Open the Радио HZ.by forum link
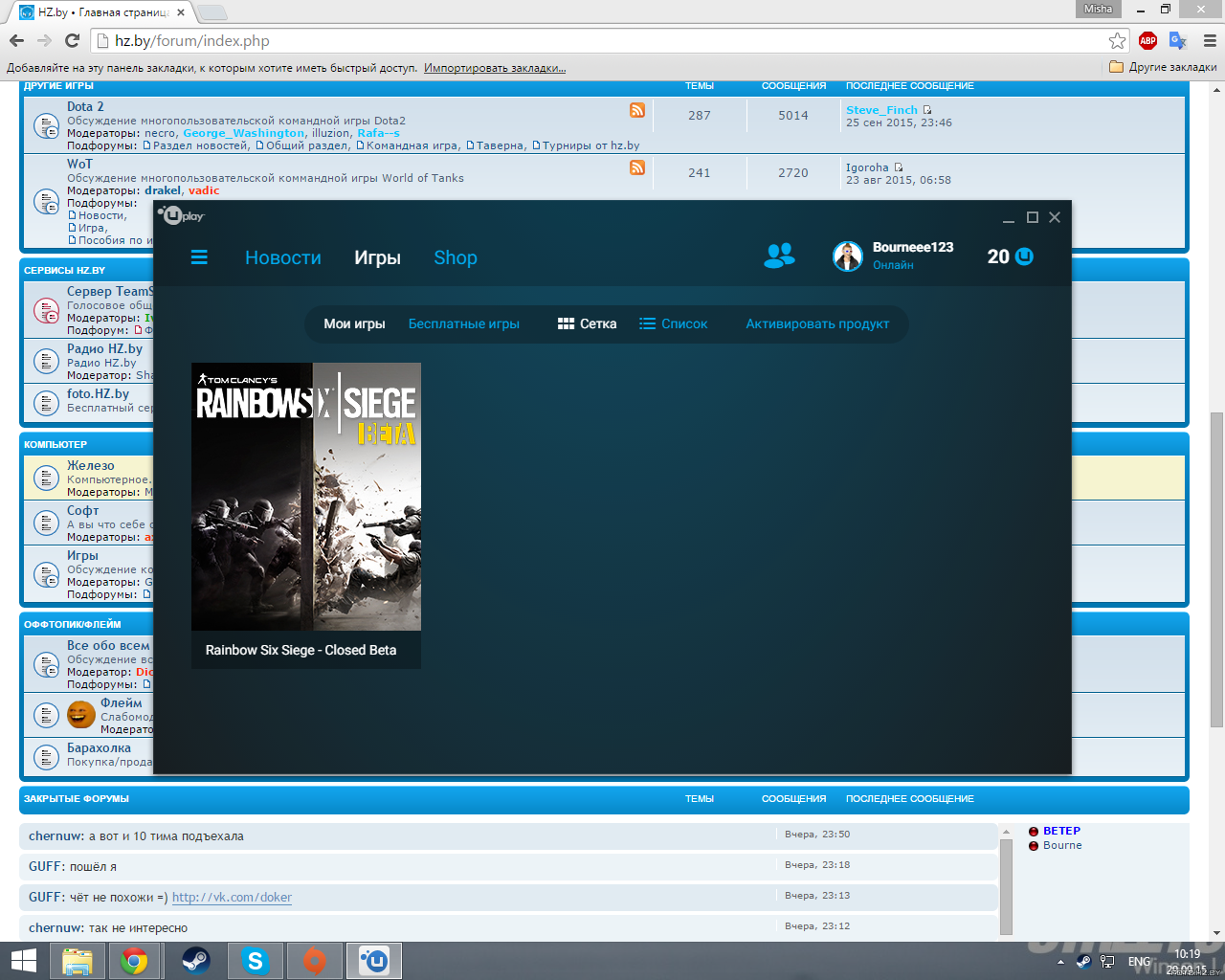This screenshot has width=1225, height=980. [104, 348]
